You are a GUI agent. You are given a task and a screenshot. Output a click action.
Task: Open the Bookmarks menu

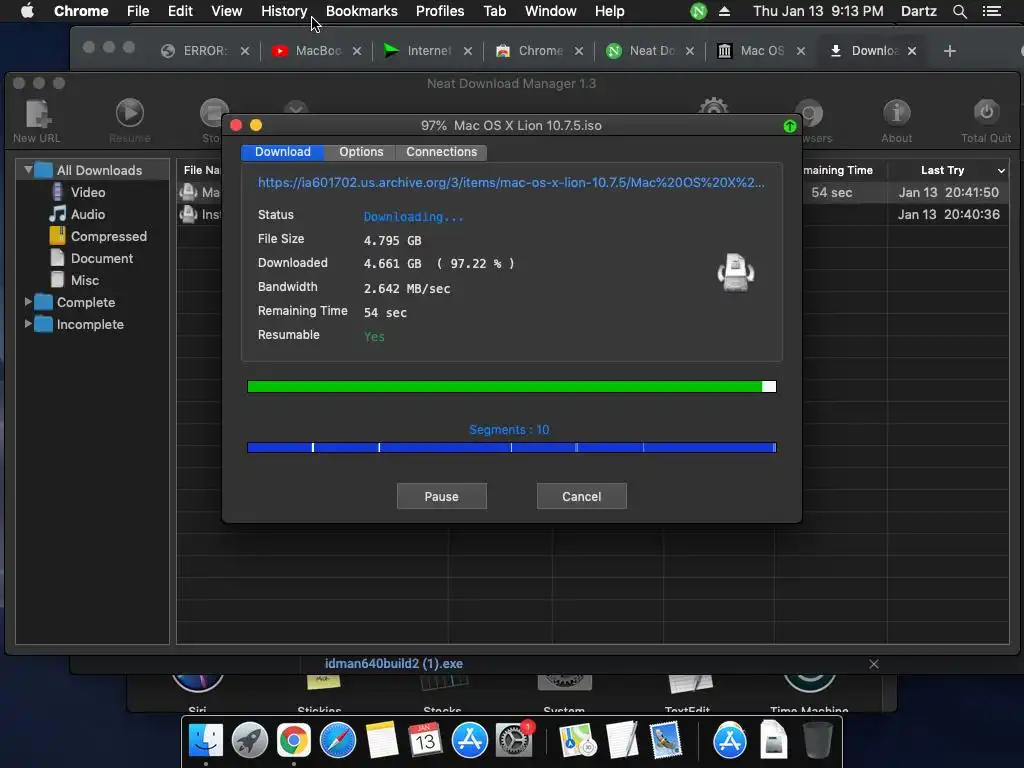(361, 11)
